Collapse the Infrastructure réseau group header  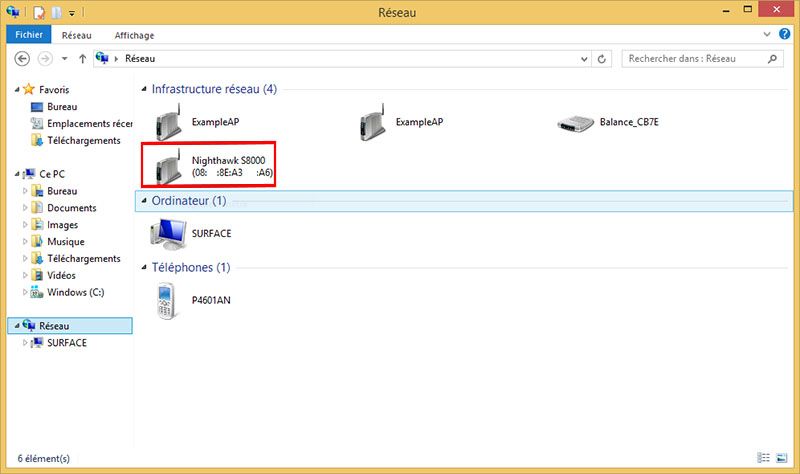click(143, 90)
